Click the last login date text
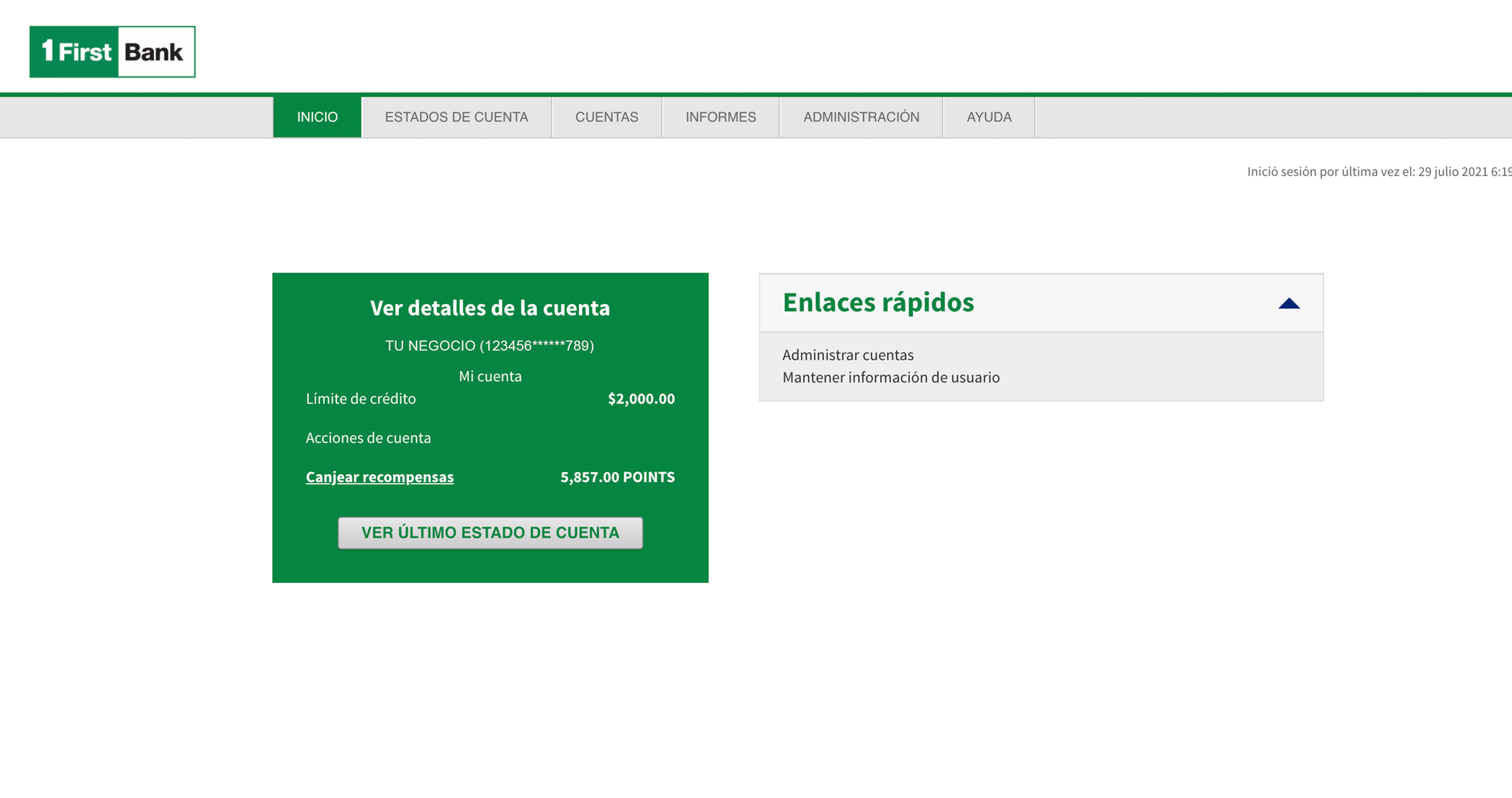This screenshot has width=1512, height=798. (1379, 172)
